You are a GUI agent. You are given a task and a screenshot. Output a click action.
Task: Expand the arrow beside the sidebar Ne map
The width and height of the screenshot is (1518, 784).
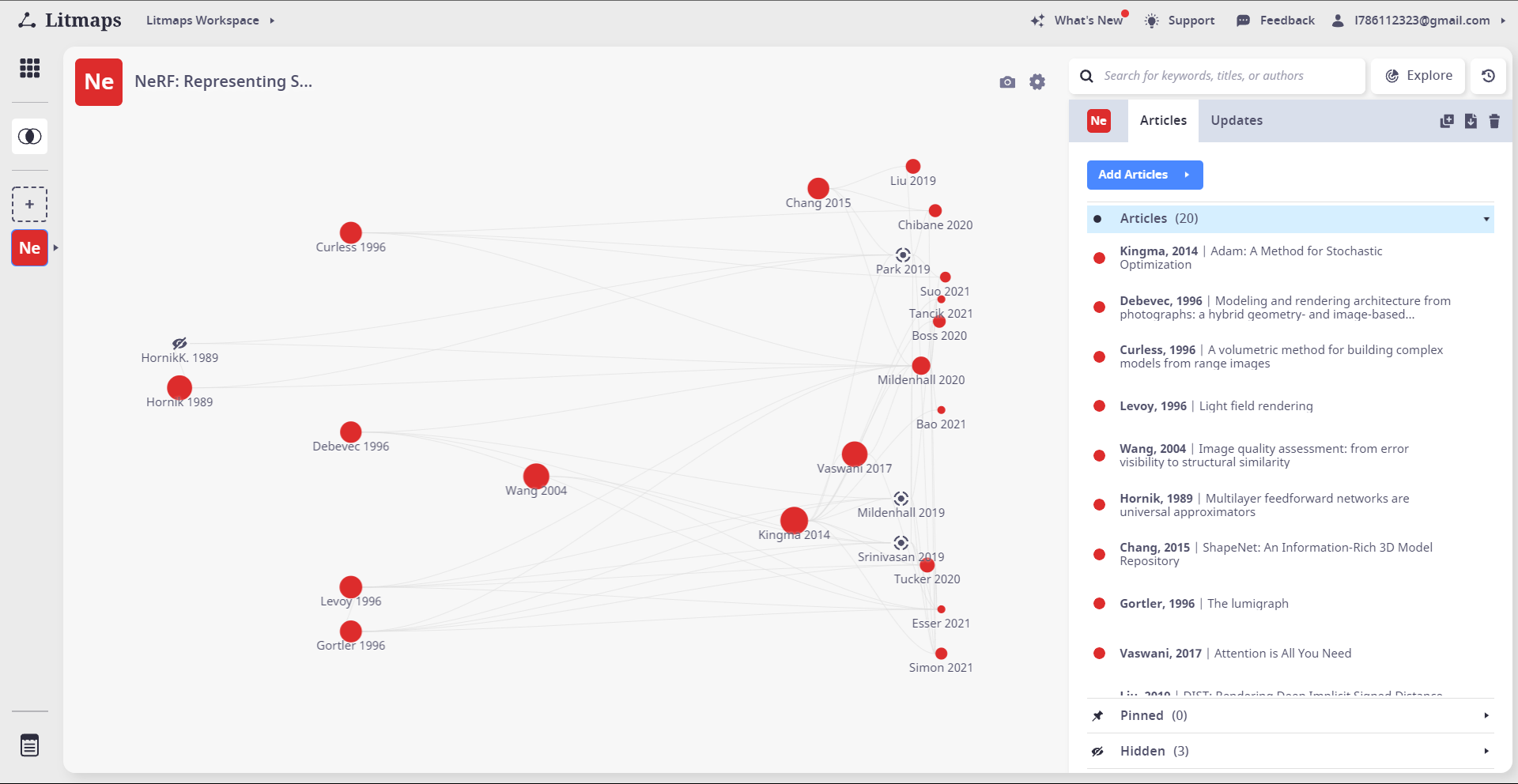(55, 248)
